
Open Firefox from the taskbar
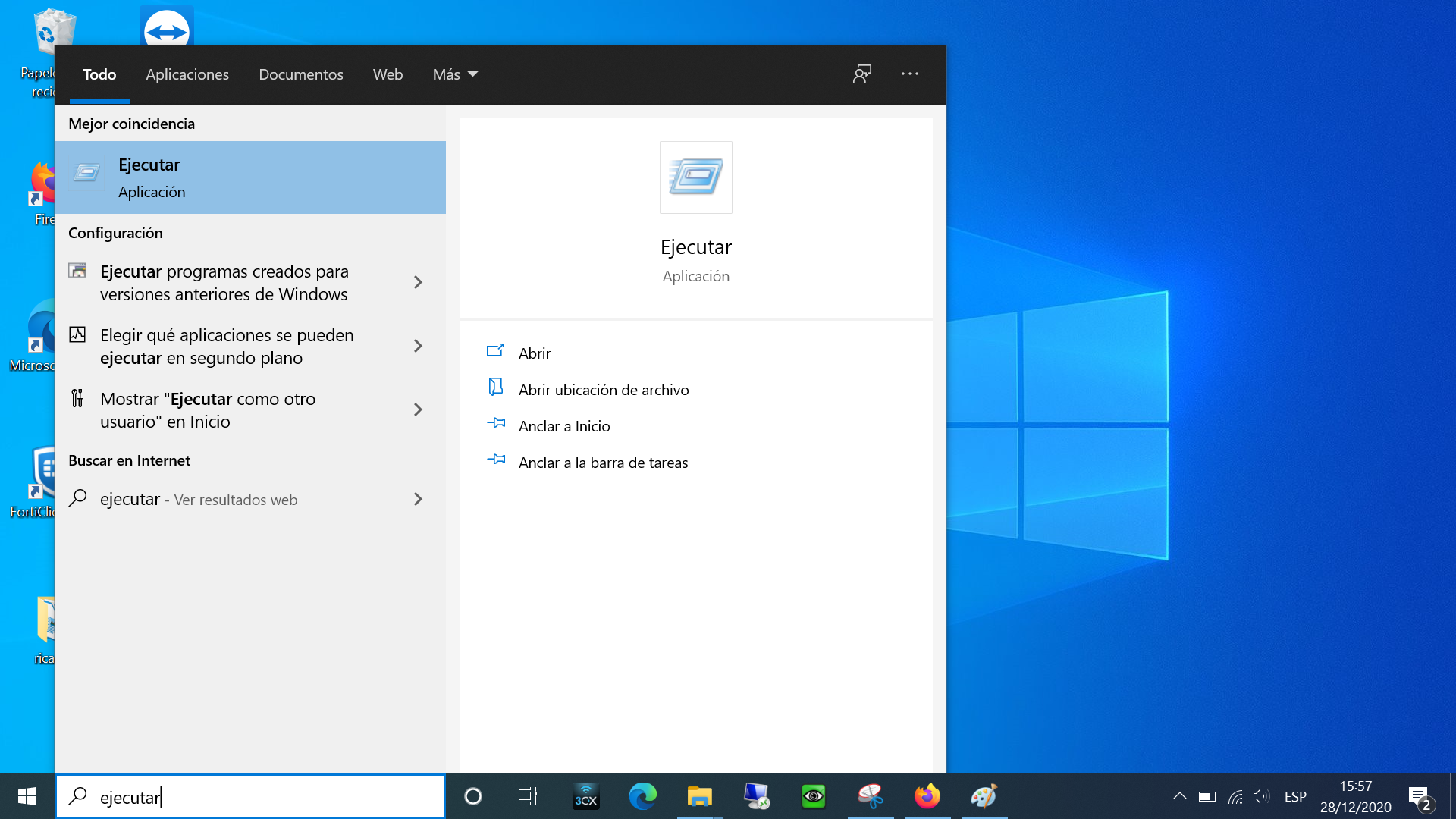927,796
